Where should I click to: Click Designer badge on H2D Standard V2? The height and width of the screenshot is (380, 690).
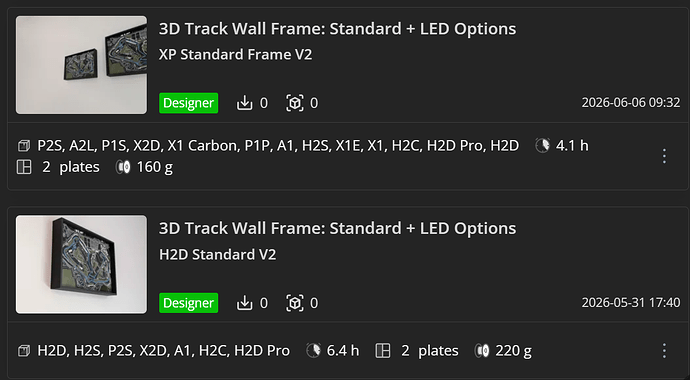point(188,303)
